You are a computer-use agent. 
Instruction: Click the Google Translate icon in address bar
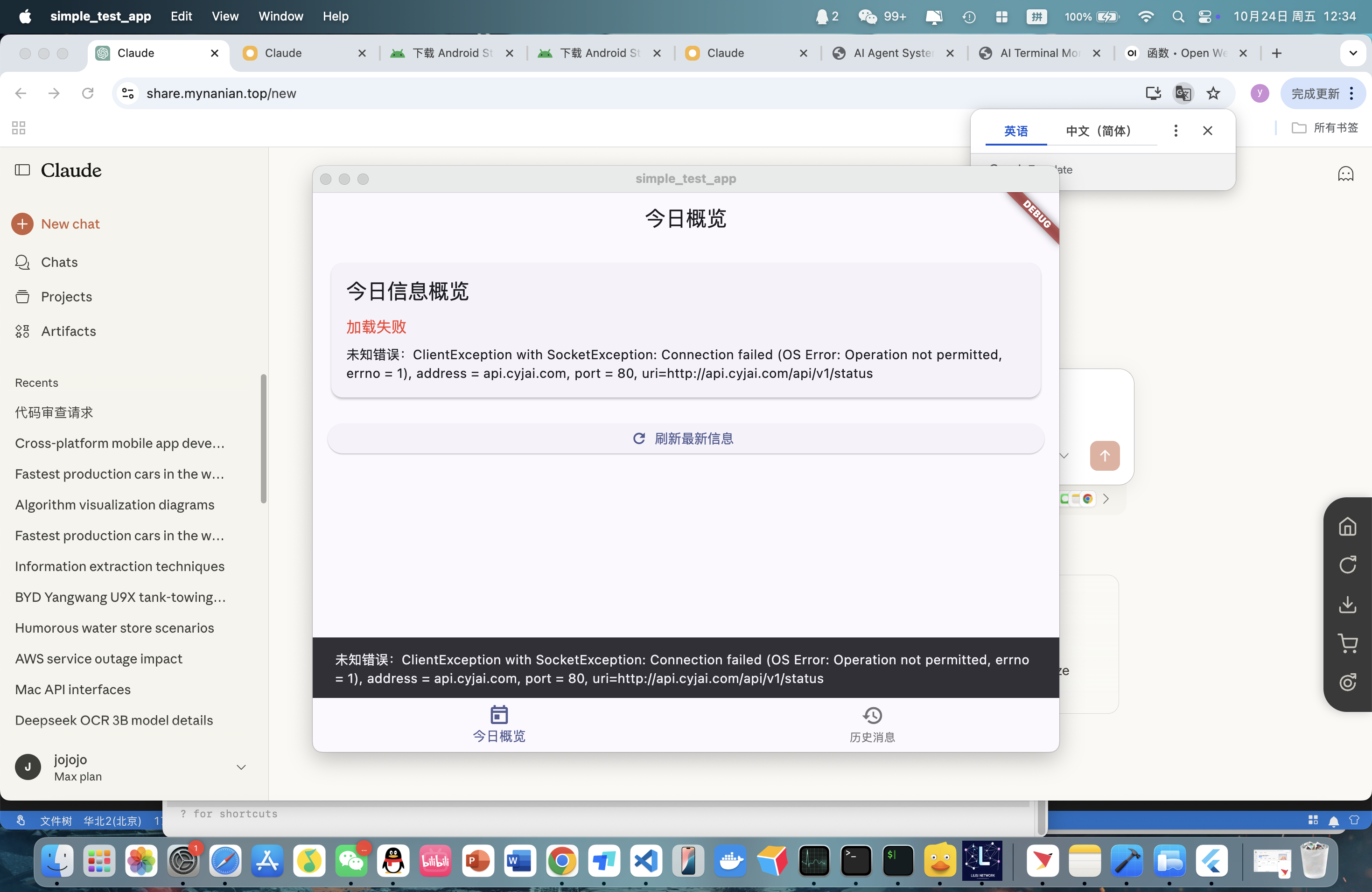coord(1183,93)
